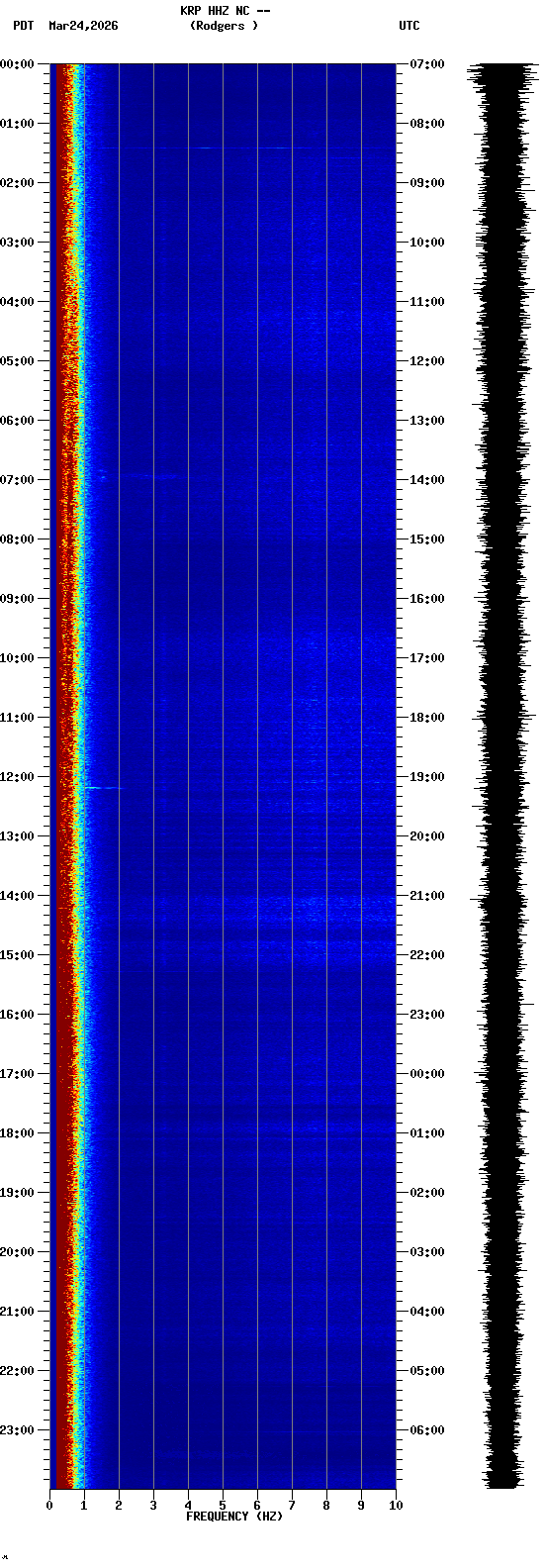Click the PDT '18:00' time label

[x=18, y=1133]
